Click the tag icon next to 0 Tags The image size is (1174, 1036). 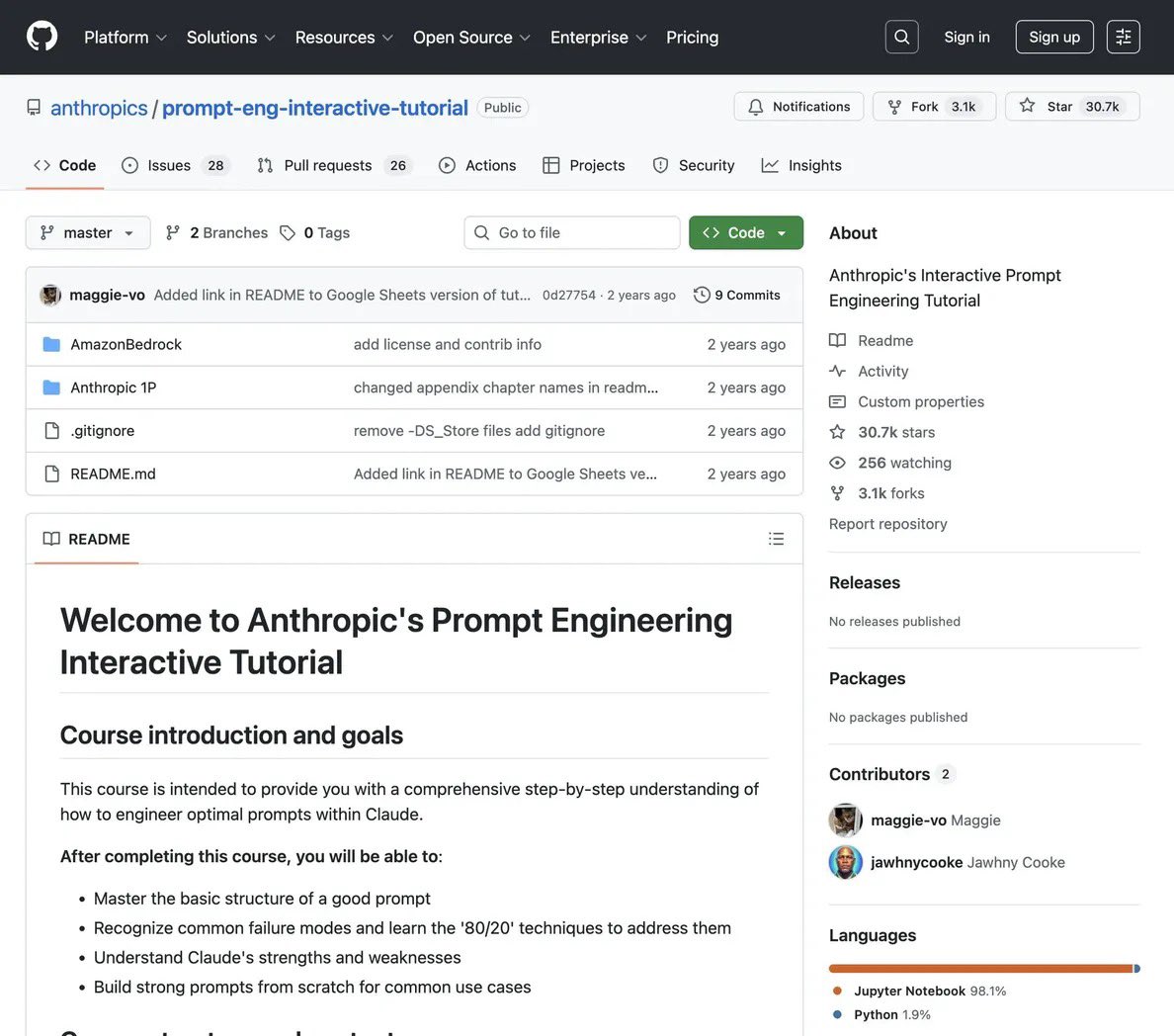[x=288, y=233]
